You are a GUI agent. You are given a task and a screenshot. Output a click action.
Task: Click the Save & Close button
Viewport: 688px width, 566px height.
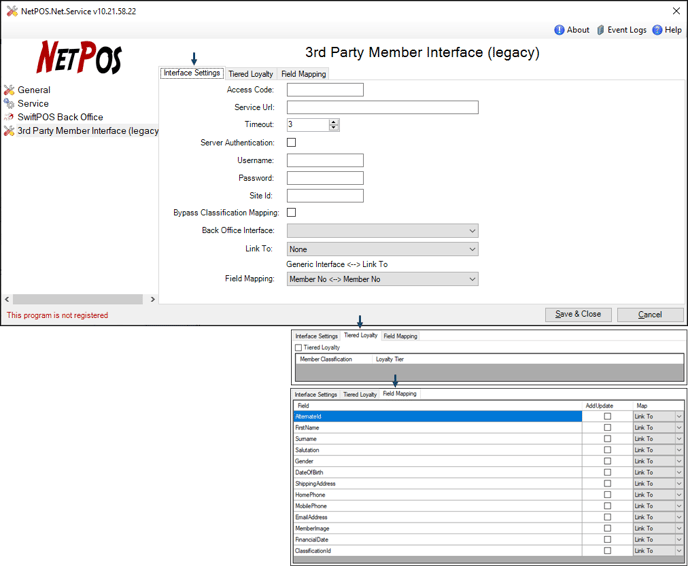coord(578,314)
